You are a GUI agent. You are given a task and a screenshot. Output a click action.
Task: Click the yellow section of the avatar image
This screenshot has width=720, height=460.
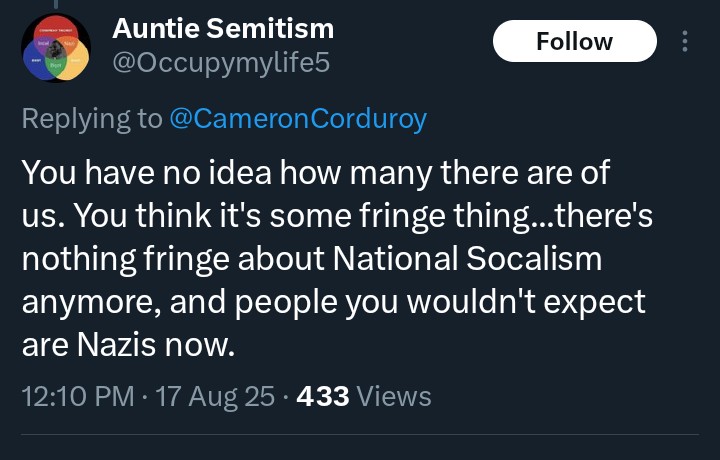tap(75, 62)
